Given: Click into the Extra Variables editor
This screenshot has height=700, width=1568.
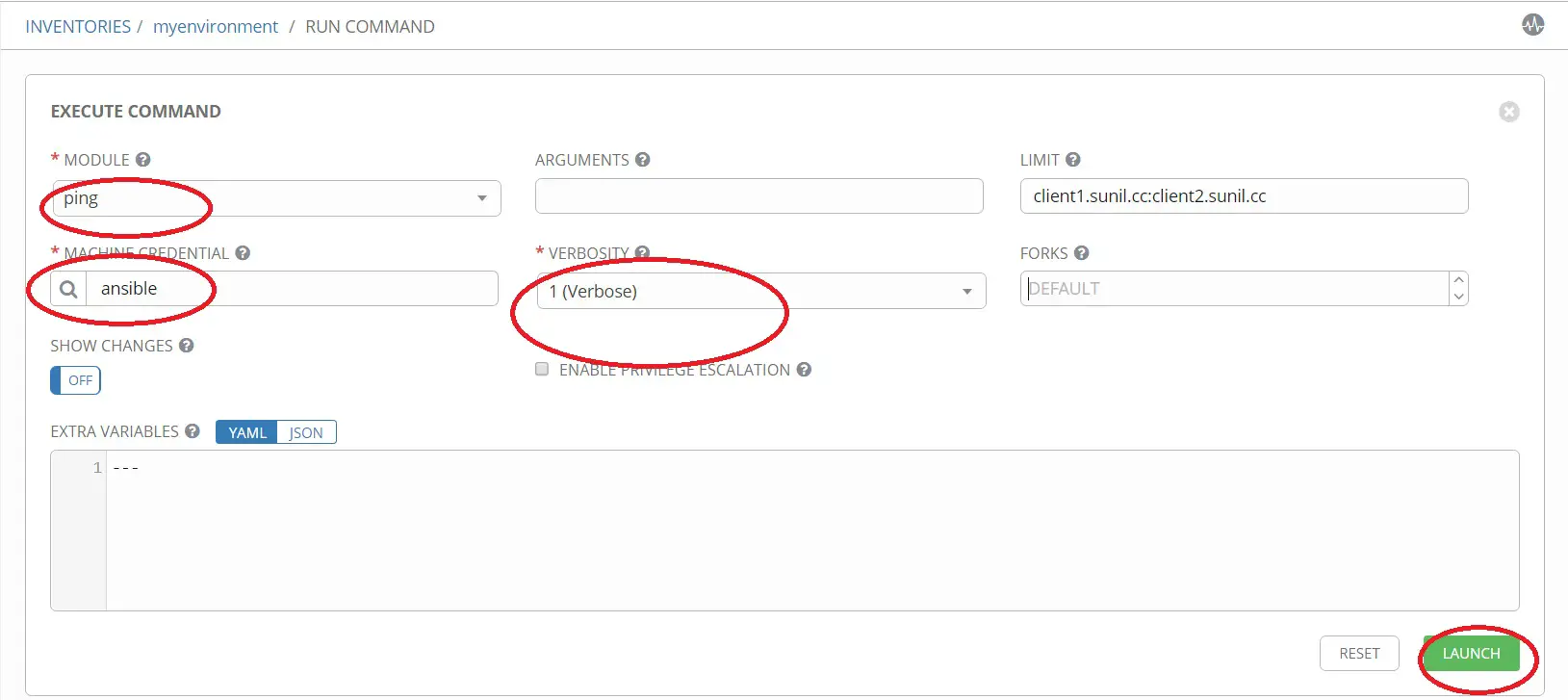Looking at the screenshot, I should pyautogui.click(x=811, y=531).
